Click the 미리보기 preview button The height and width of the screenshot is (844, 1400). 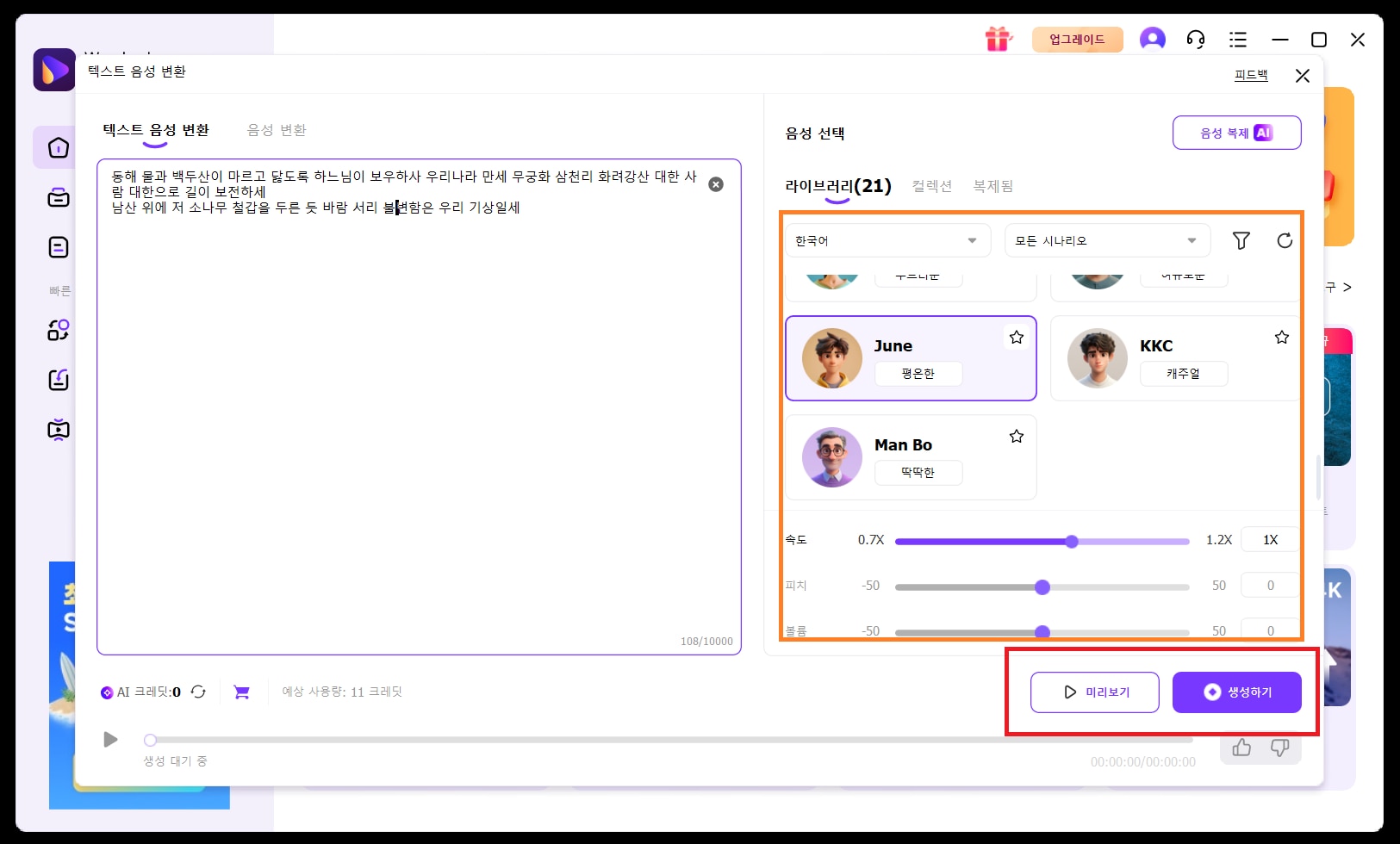tap(1094, 692)
